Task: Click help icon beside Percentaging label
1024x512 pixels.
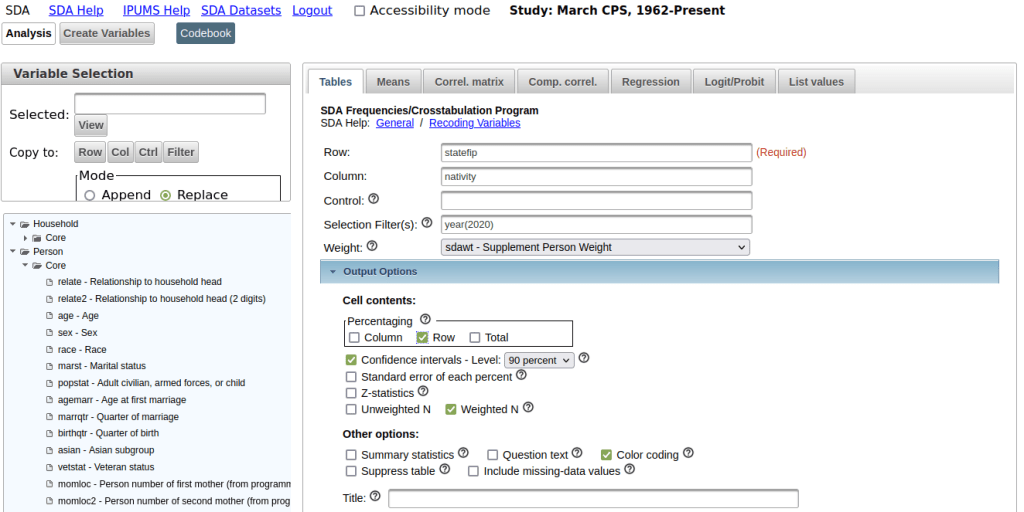Action: [425, 320]
